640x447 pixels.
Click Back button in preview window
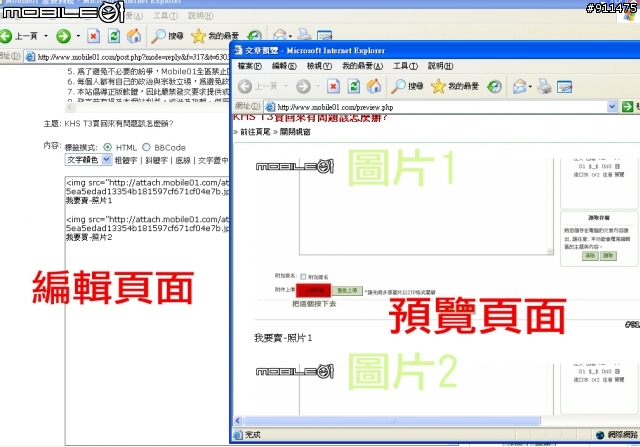245,86
